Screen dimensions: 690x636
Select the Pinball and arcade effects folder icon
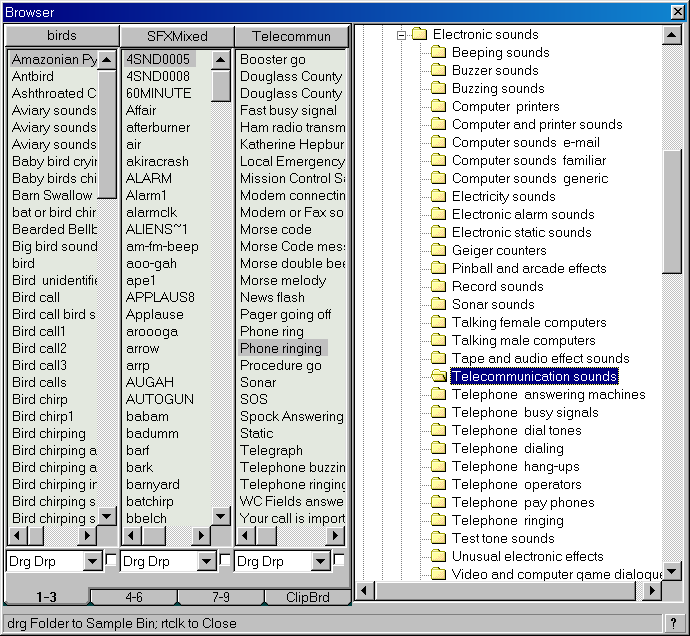[x=438, y=269]
